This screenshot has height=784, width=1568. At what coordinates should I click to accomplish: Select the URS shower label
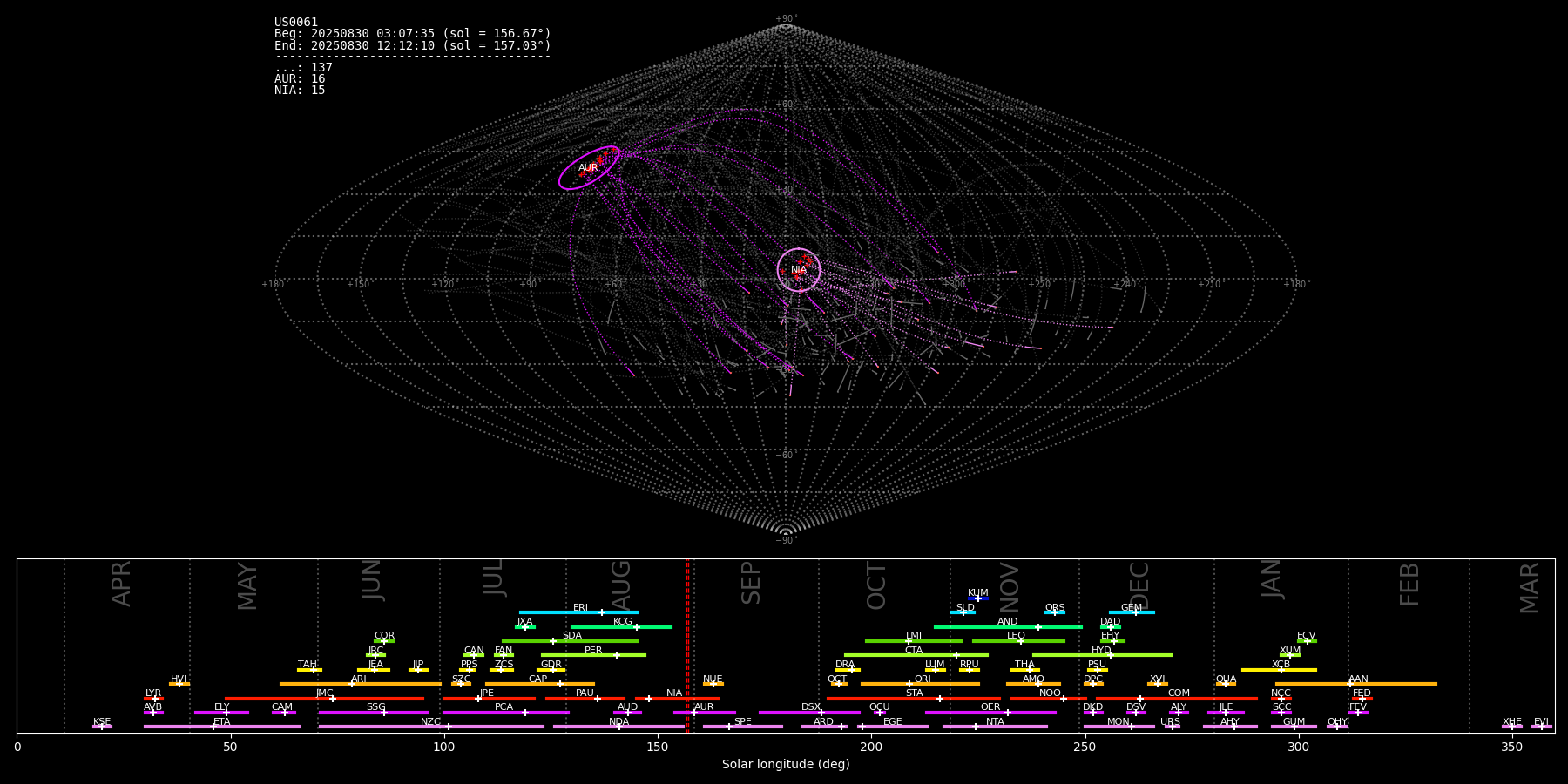click(1170, 722)
